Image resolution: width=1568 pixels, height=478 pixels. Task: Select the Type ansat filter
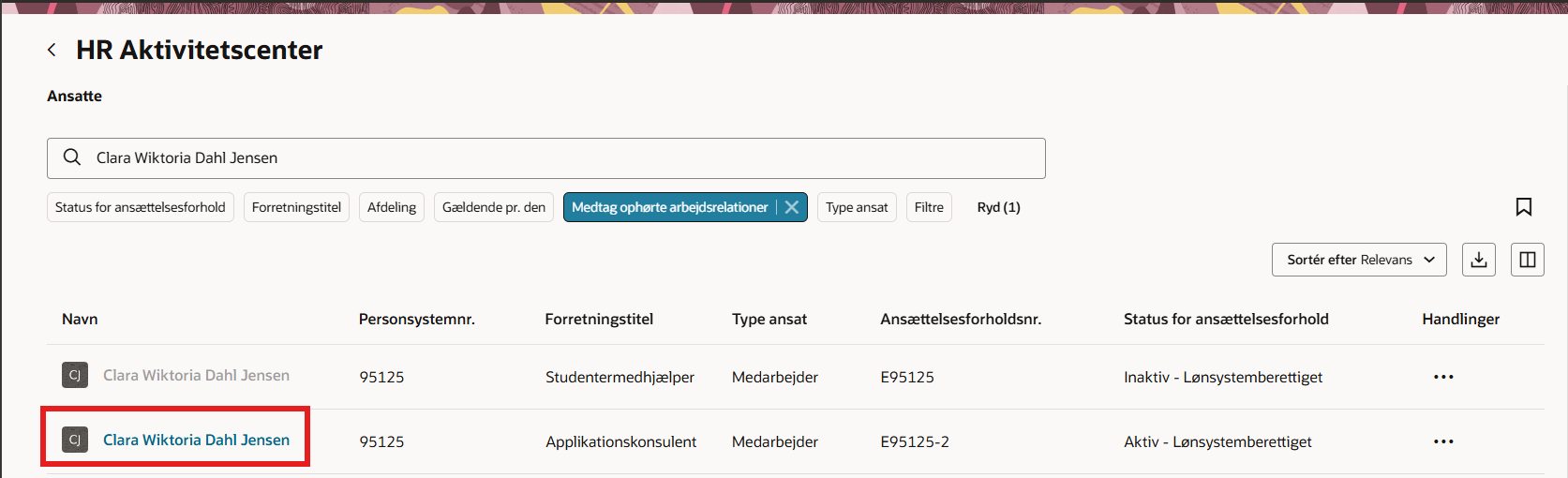tap(857, 207)
